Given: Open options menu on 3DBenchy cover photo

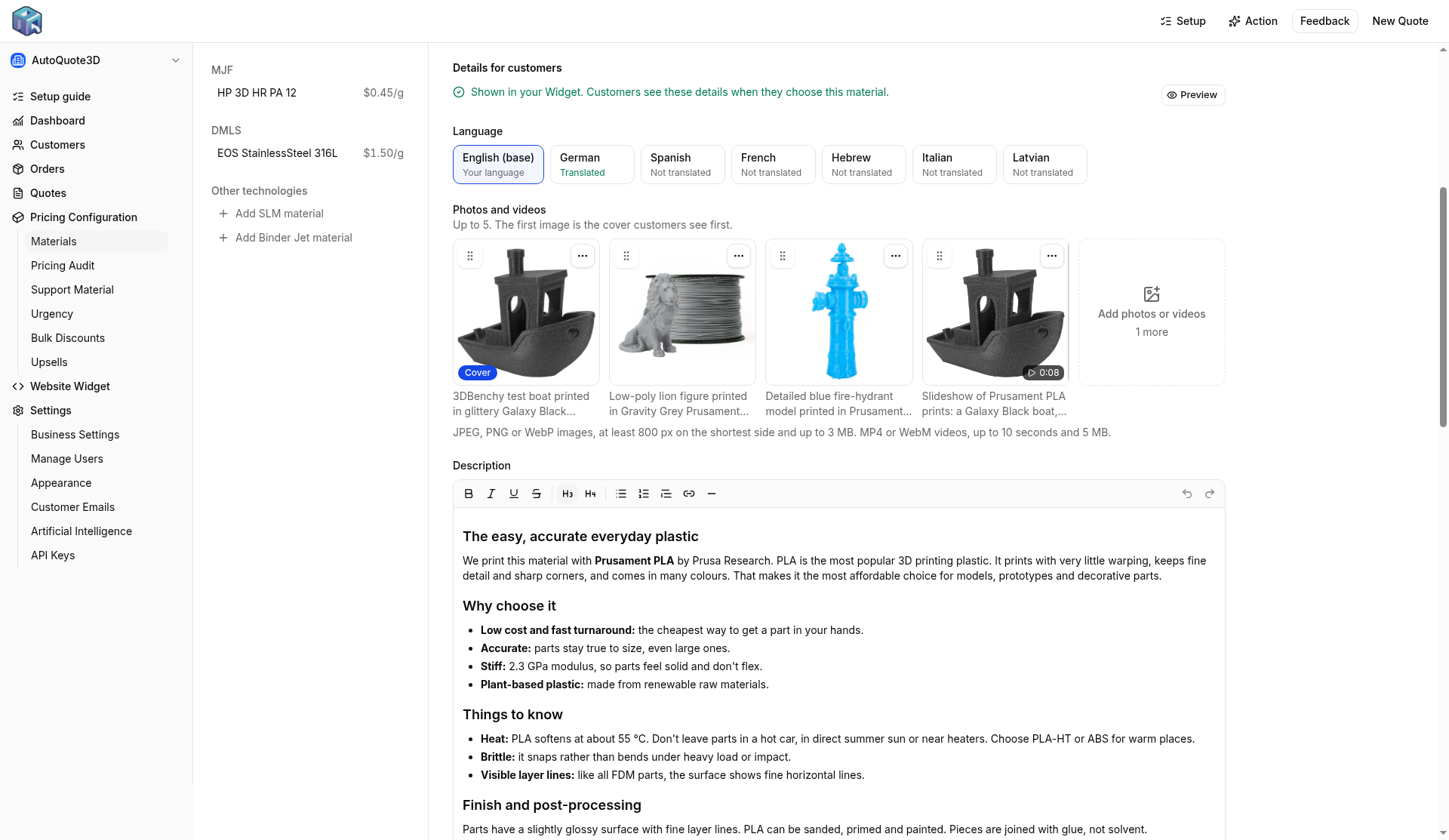Looking at the screenshot, I should point(583,256).
